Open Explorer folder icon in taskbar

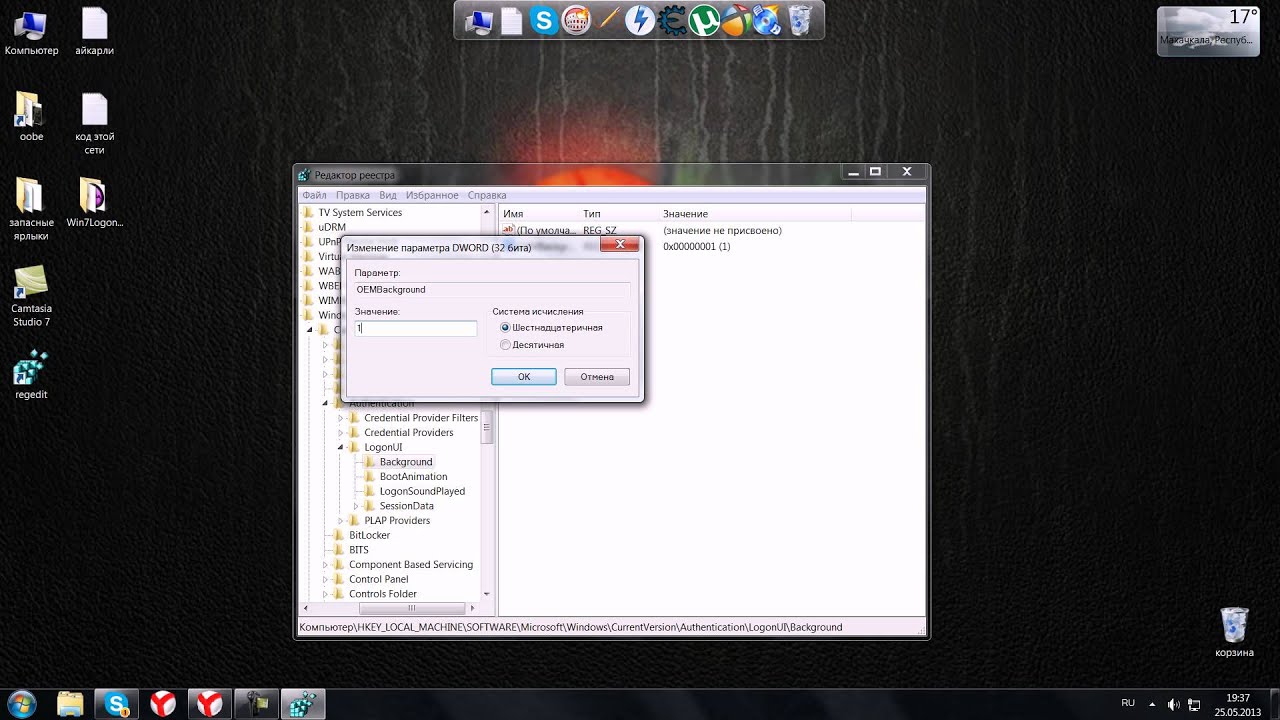pyautogui.click(x=70, y=704)
